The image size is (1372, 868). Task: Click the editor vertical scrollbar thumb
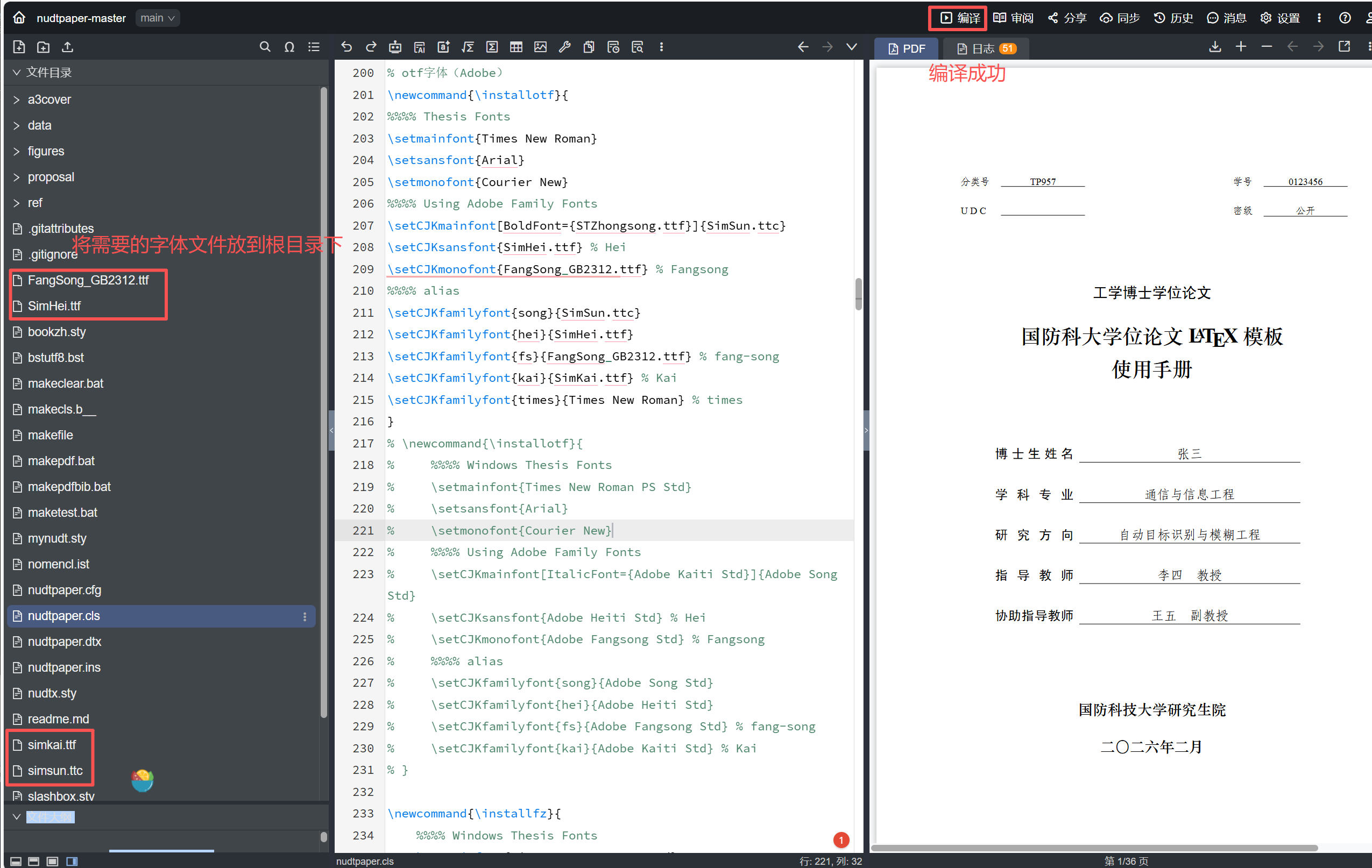point(858,294)
